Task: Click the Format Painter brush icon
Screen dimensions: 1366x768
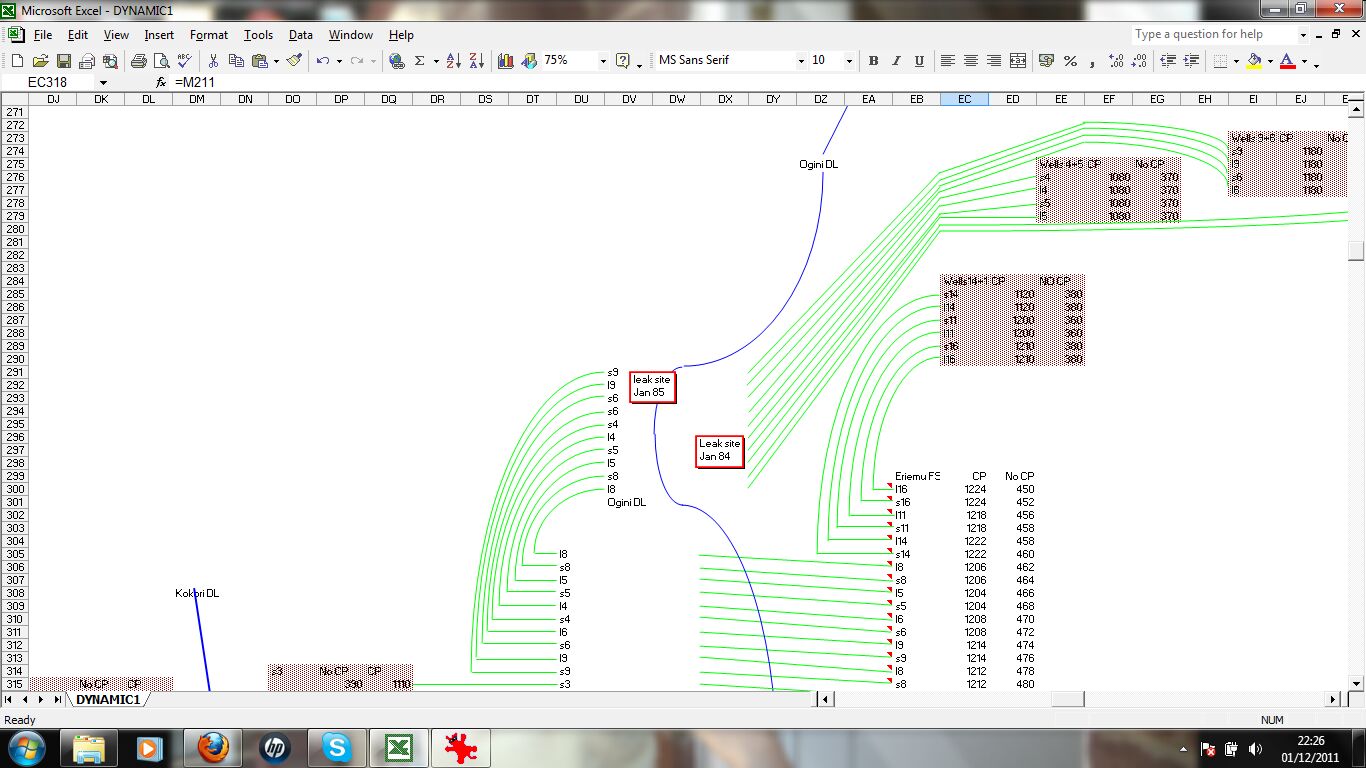Action: (294, 61)
